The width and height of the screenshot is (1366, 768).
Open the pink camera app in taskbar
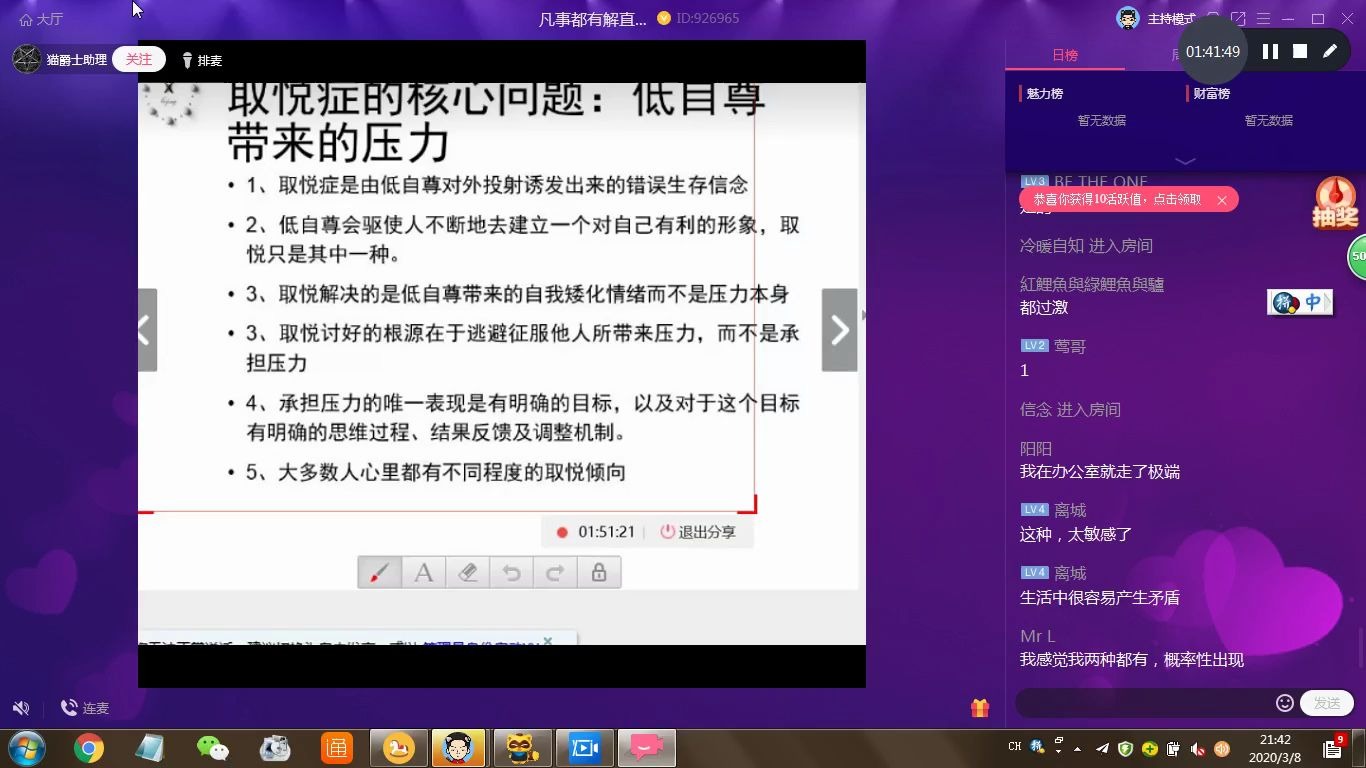click(646, 748)
